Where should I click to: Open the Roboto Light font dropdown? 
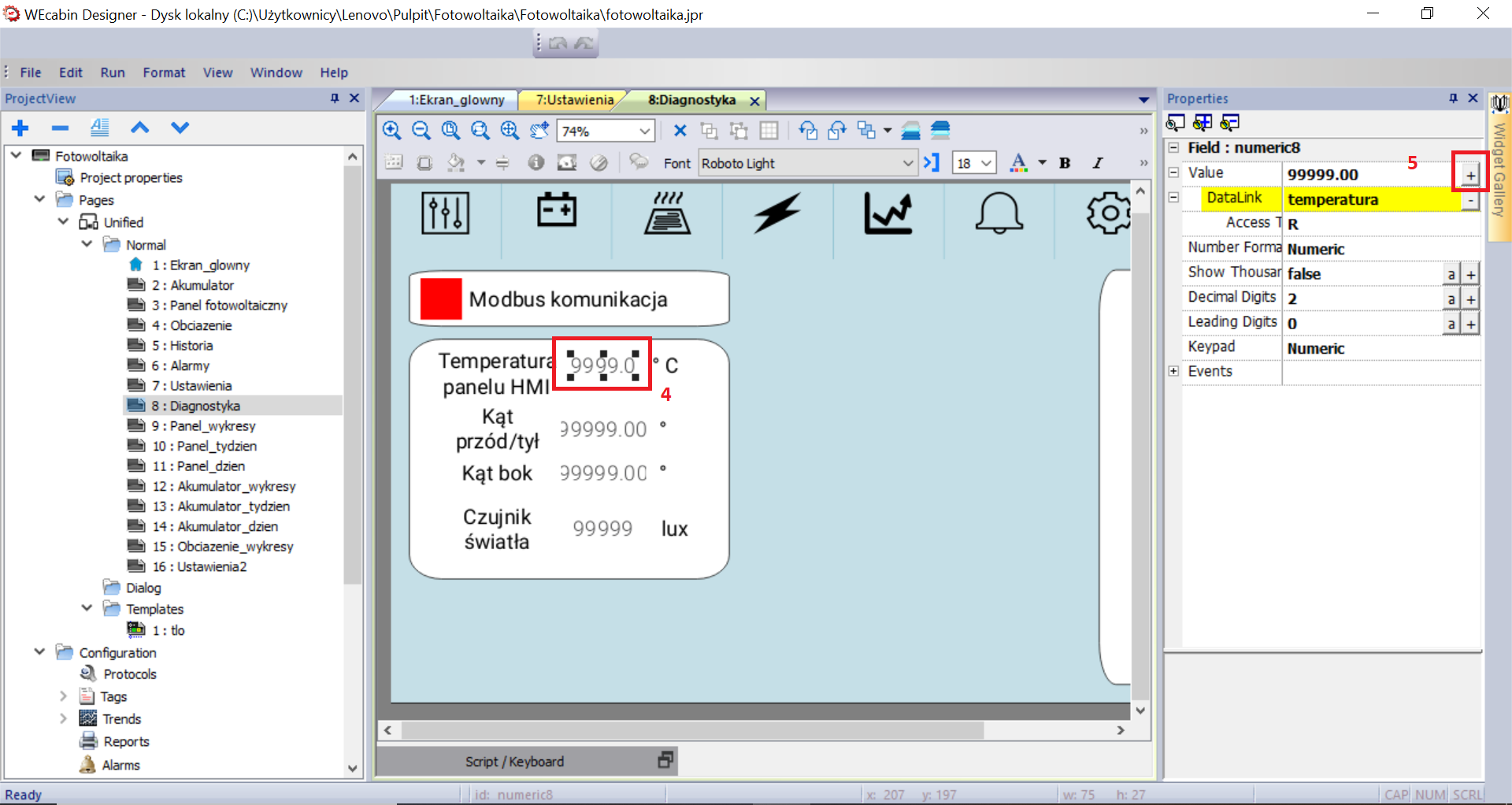tap(907, 163)
